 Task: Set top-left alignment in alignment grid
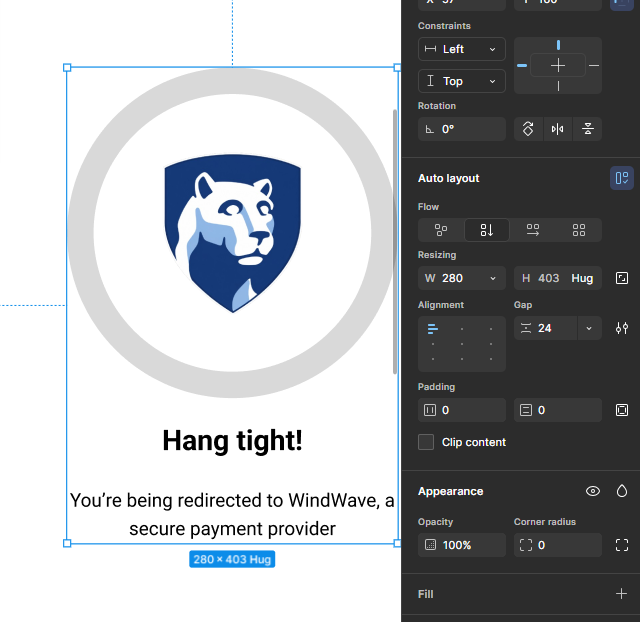click(x=433, y=329)
